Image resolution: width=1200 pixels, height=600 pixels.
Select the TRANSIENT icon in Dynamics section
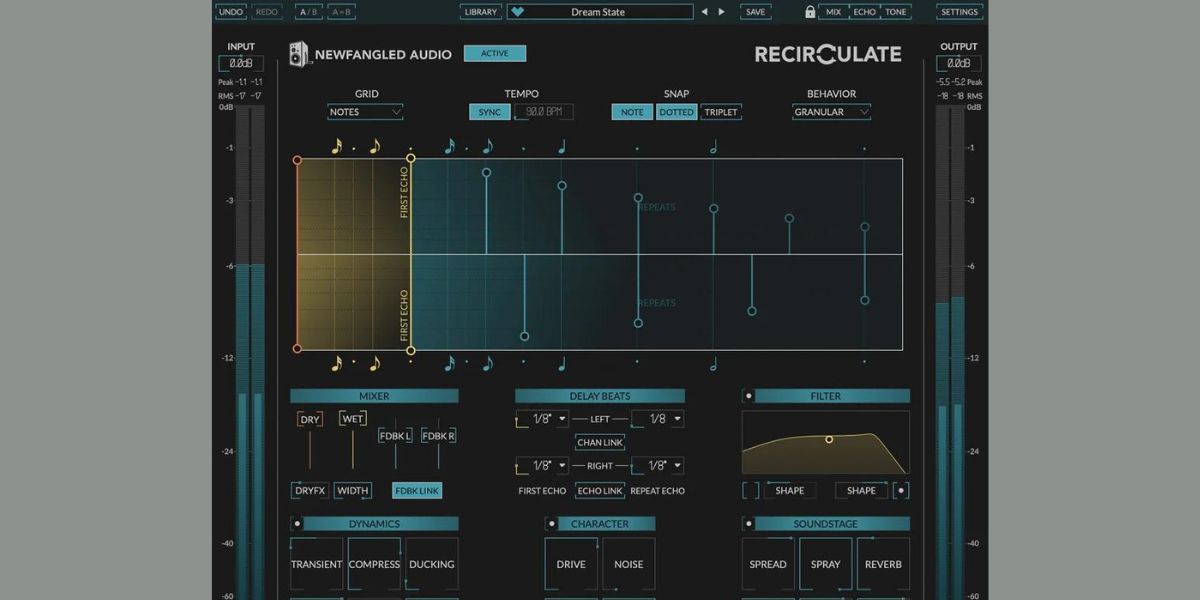316,563
